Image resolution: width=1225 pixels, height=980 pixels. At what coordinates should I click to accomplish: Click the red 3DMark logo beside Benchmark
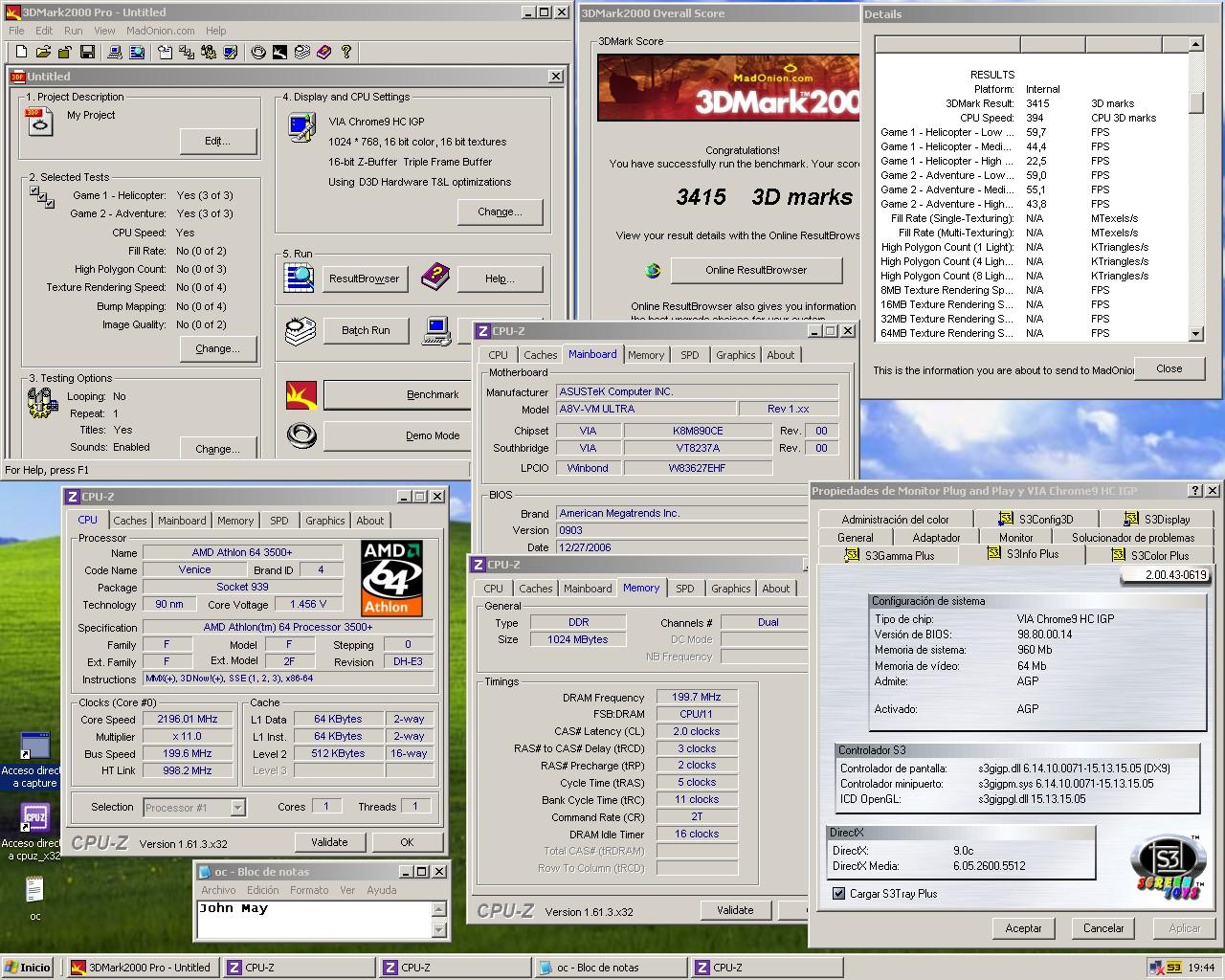(x=301, y=394)
